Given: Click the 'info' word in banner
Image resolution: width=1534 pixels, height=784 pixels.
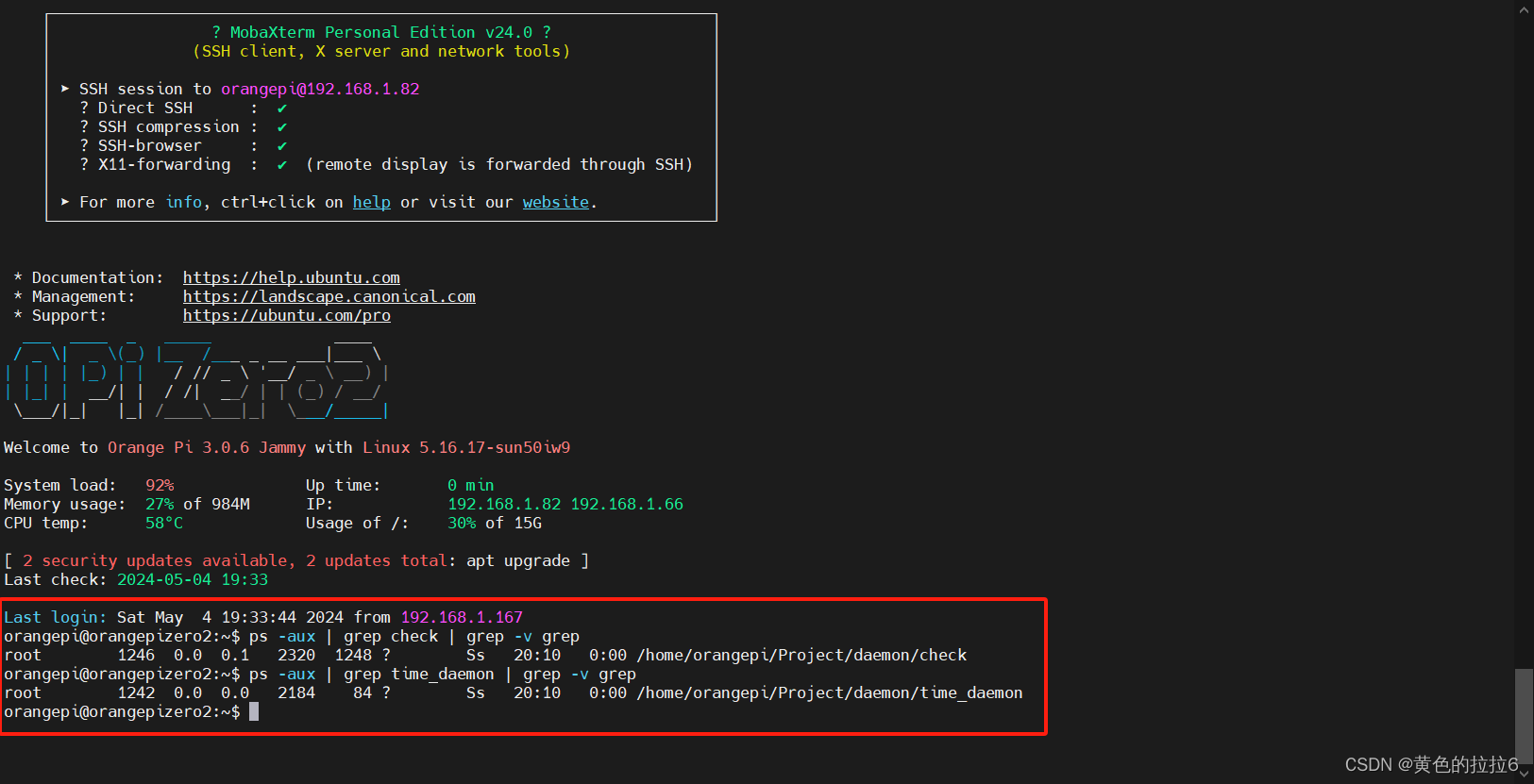Looking at the screenshot, I should point(184,202).
